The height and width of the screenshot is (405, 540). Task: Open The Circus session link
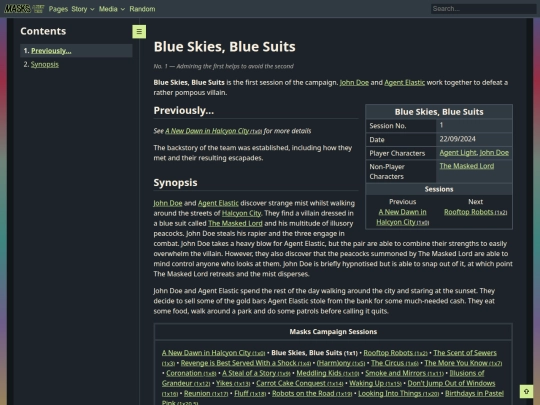[394, 363]
